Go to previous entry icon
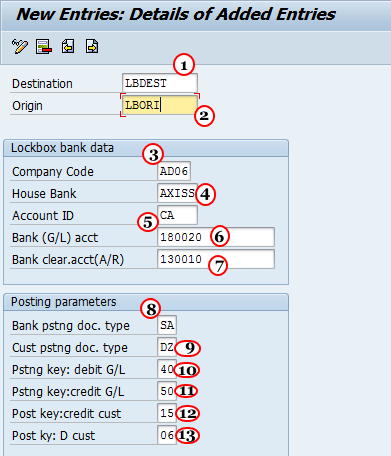This screenshot has height=456, width=391. click(68, 46)
